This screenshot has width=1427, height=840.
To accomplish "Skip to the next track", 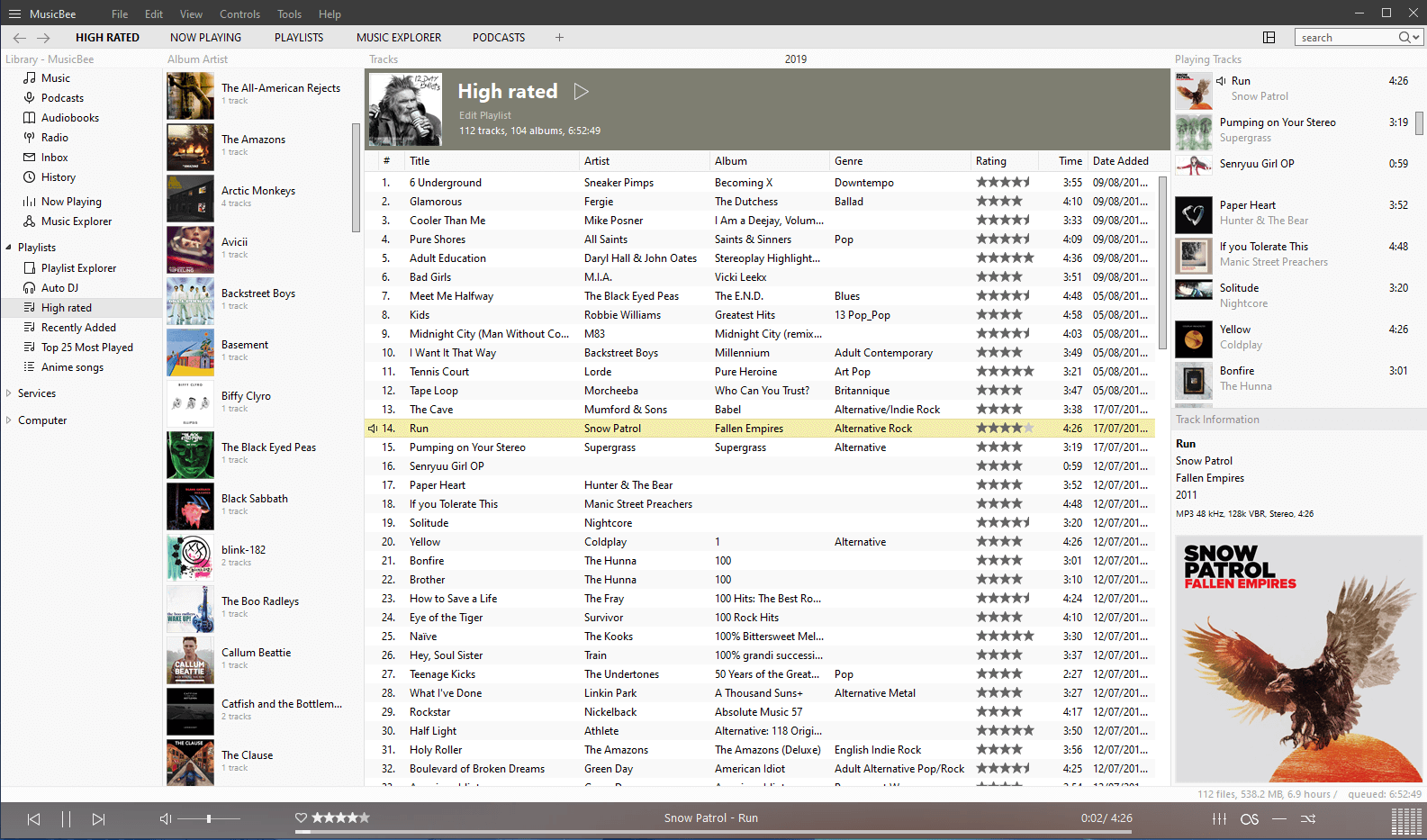I will (x=98, y=818).
